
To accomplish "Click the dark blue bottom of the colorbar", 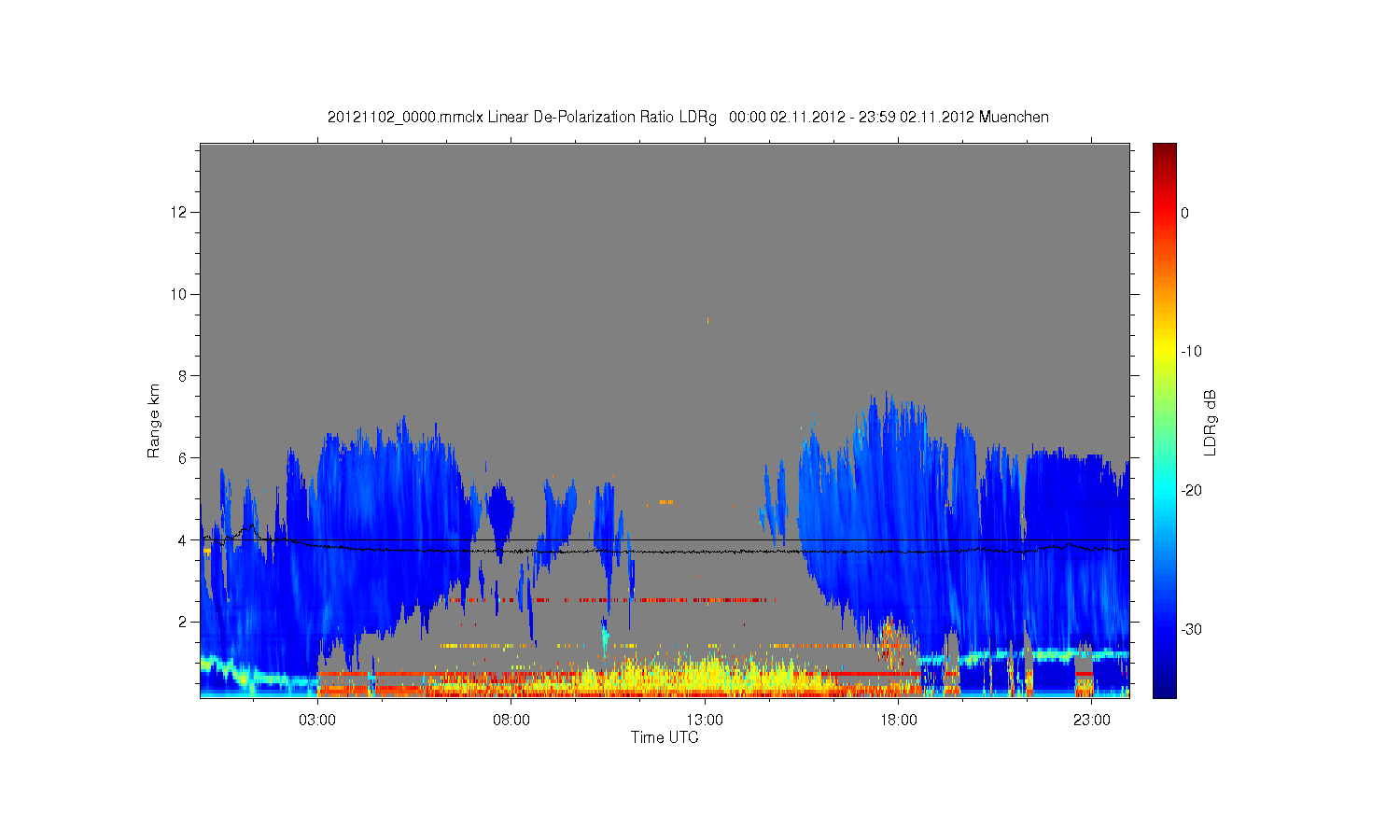I will pyautogui.click(x=1165, y=689).
